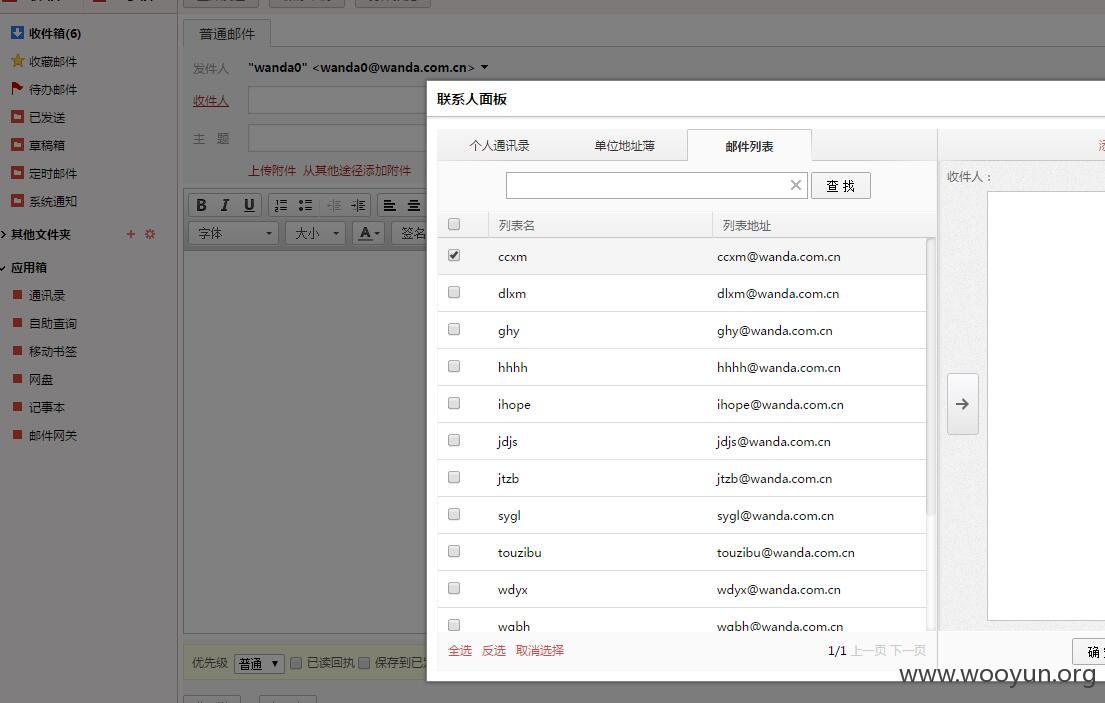Open Drafts folder 草稿箱
This screenshot has width=1105, height=703.
47,145
